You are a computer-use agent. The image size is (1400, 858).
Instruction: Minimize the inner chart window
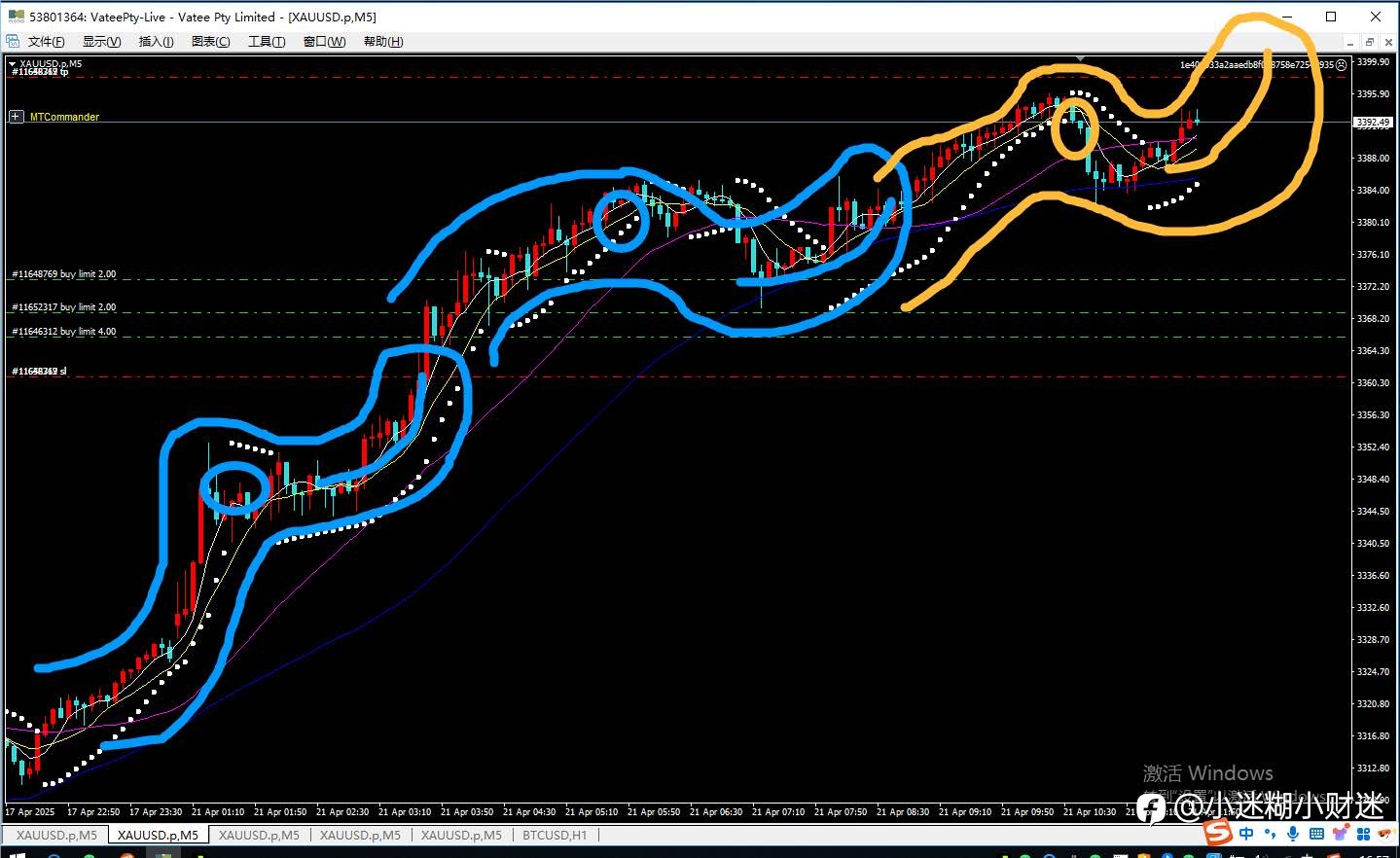coord(1350,42)
